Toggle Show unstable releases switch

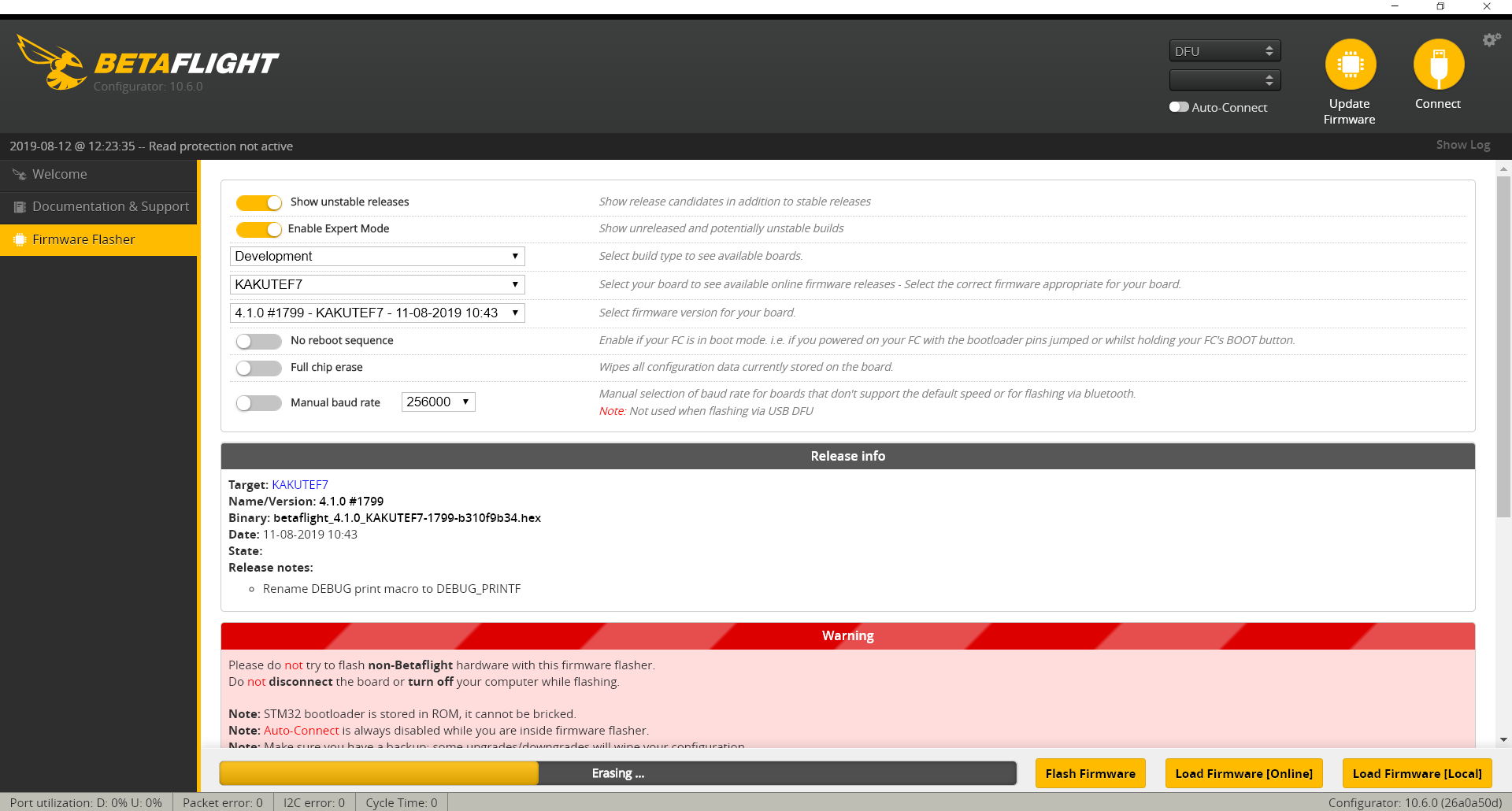point(259,202)
